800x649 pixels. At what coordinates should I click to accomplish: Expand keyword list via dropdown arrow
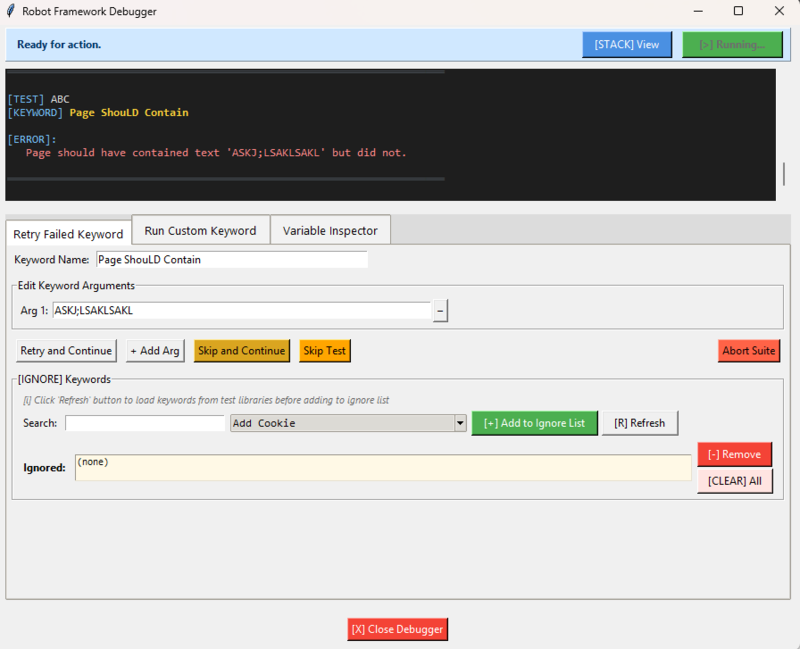[x=460, y=423]
